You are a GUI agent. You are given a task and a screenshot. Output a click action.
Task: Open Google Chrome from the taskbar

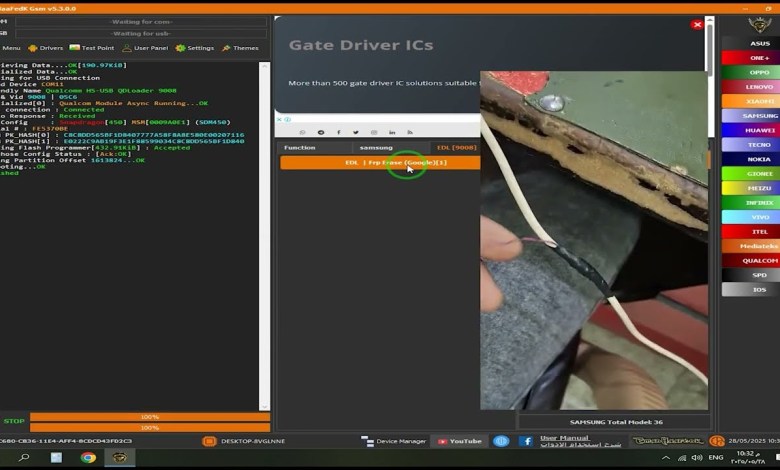pyautogui.click(x=88, y=458)
